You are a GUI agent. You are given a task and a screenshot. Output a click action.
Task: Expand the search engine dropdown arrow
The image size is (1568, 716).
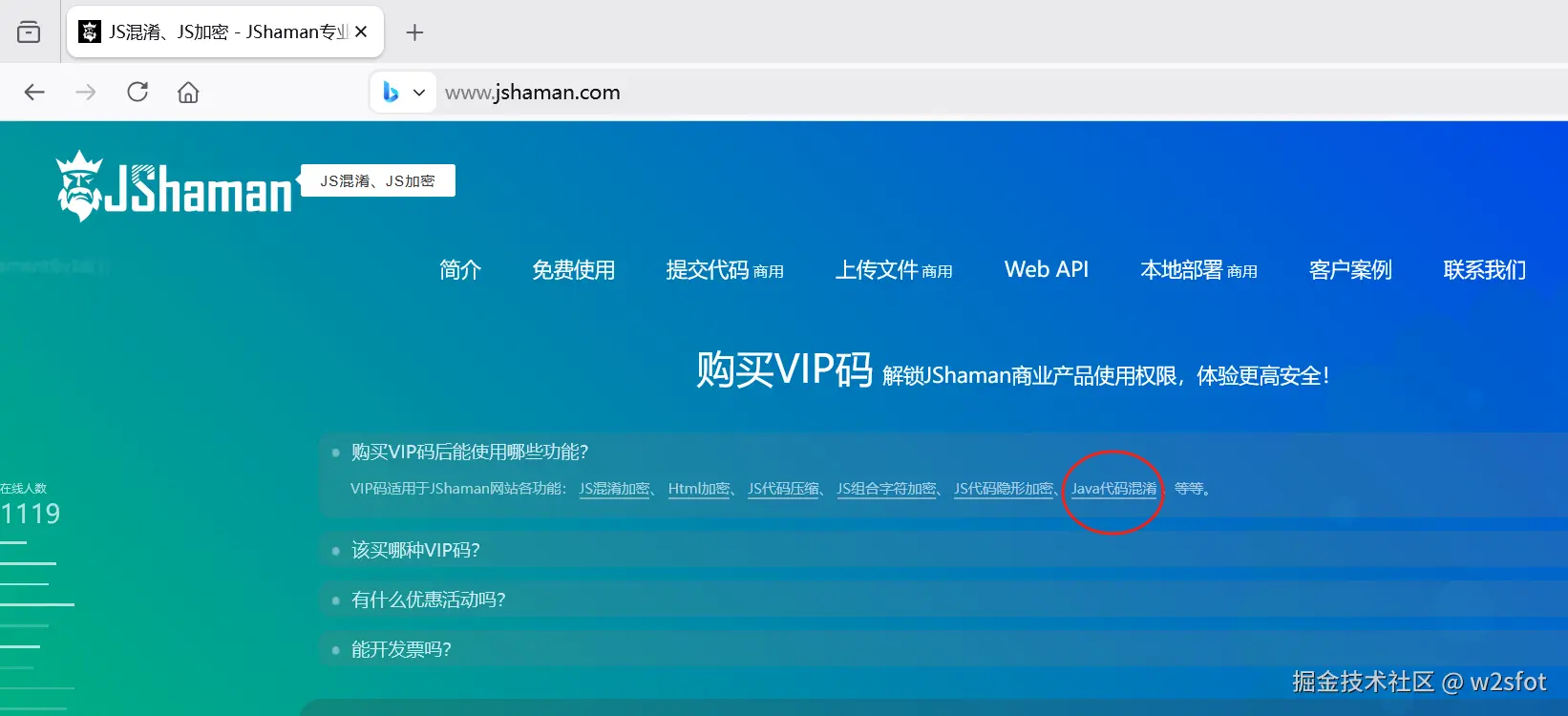pos(418,93)
